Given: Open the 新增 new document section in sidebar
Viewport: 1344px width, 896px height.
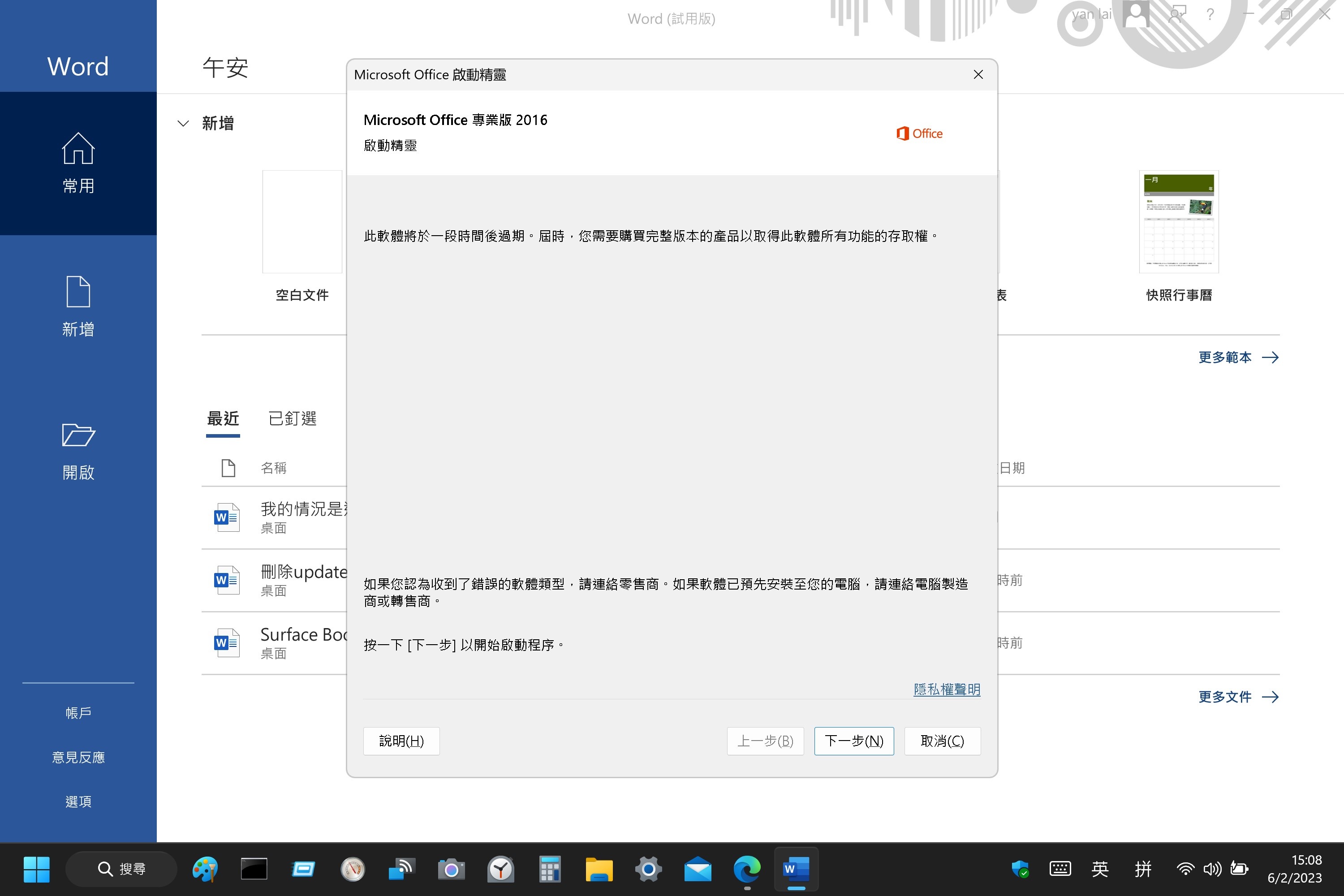Looking at the screenshot, I should point(78,306).
